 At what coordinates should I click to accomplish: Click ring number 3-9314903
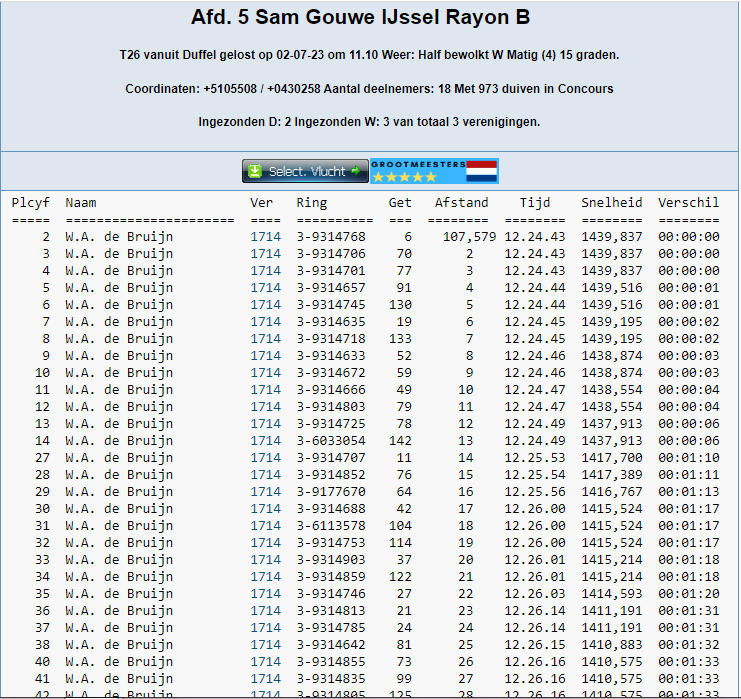tap(331, 560)
